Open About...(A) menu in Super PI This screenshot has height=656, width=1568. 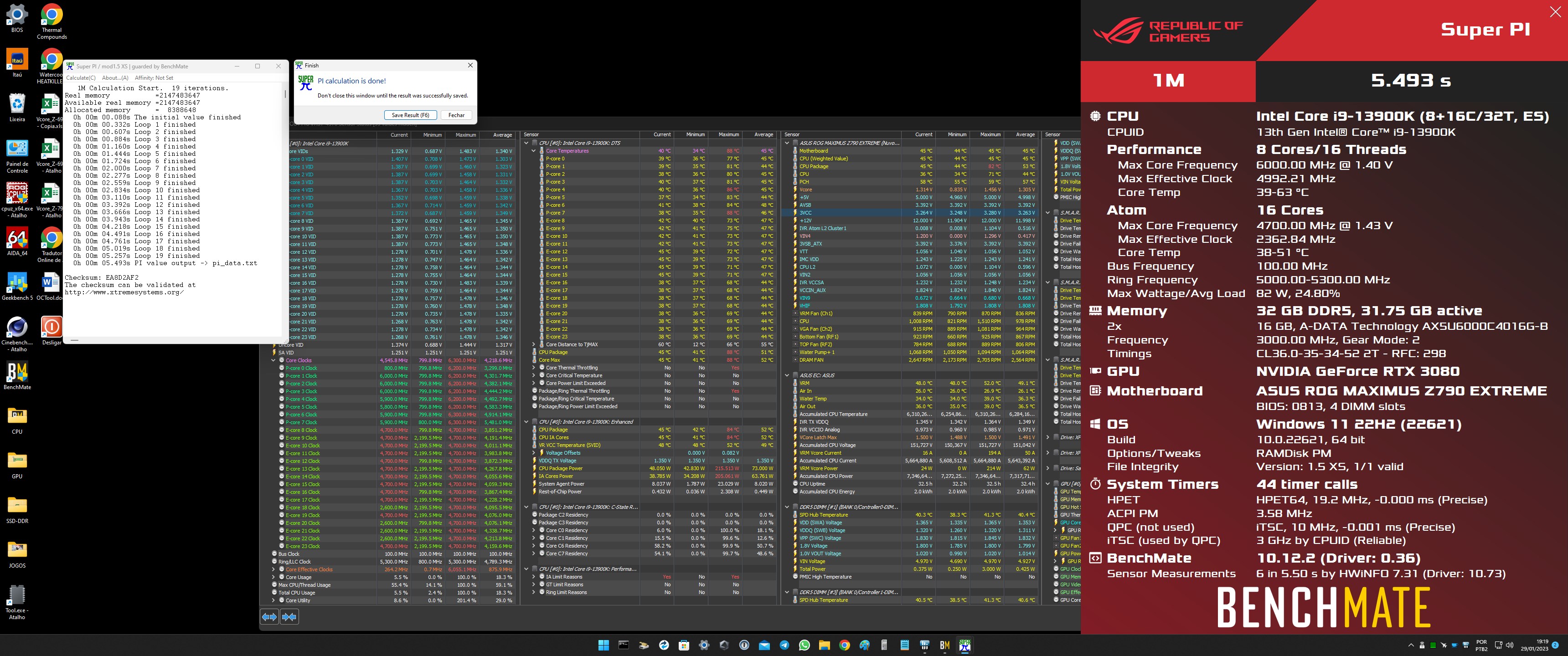coord(115,78)
